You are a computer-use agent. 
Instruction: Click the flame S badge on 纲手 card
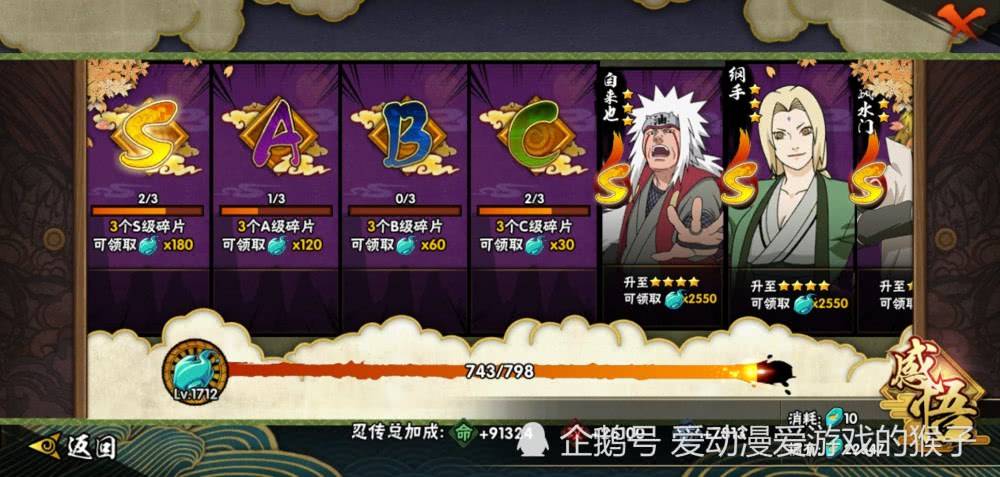(x=739, y=175)
